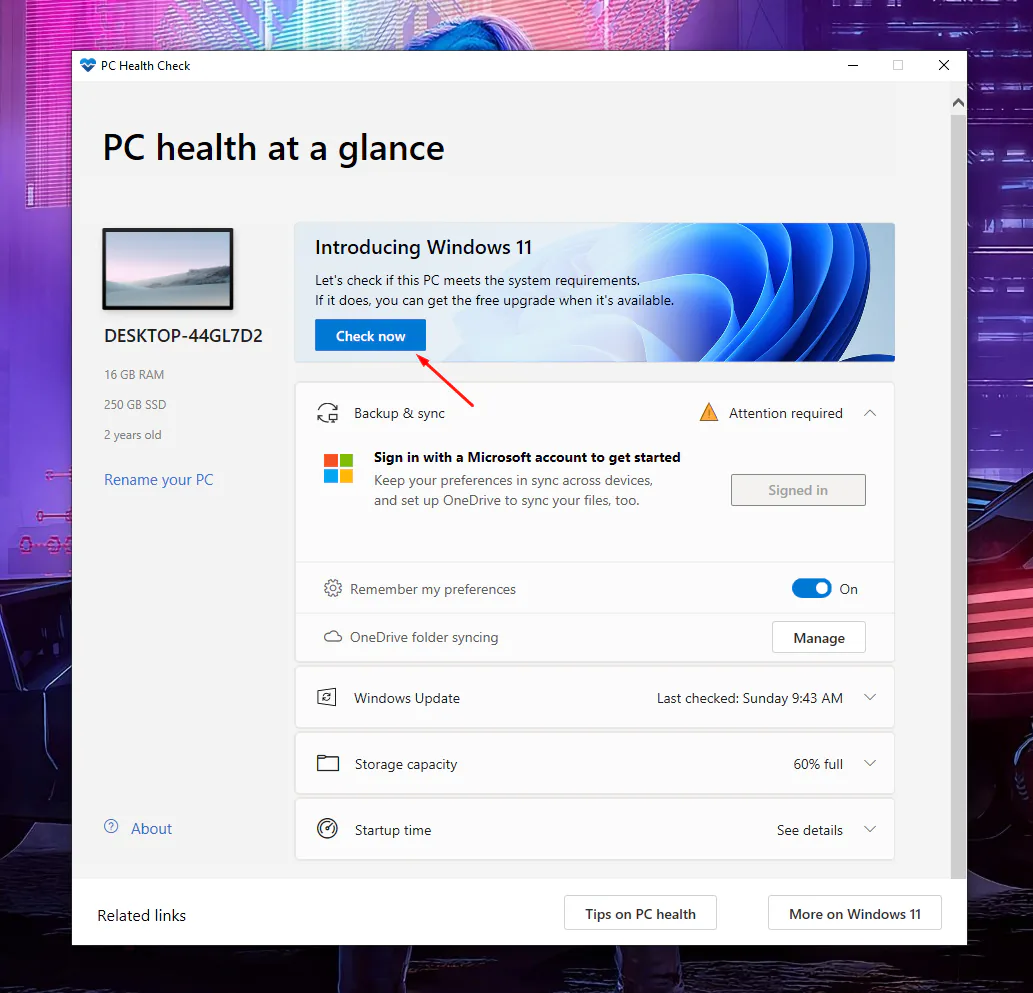
Task: Open More on Windows 11
Action: pyautogui.click(x=854, y=913)
